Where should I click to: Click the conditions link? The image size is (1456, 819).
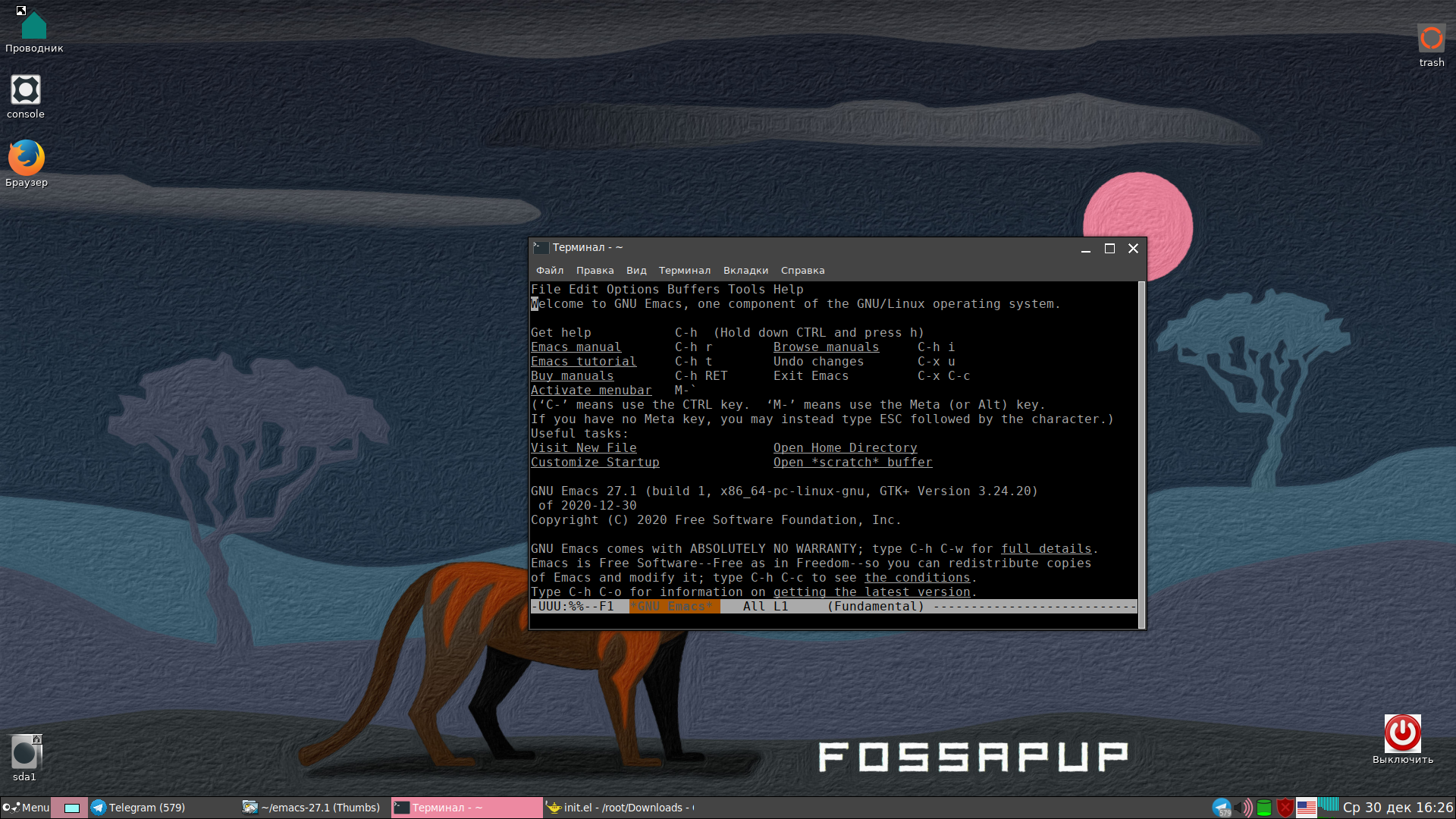[917, 578]
